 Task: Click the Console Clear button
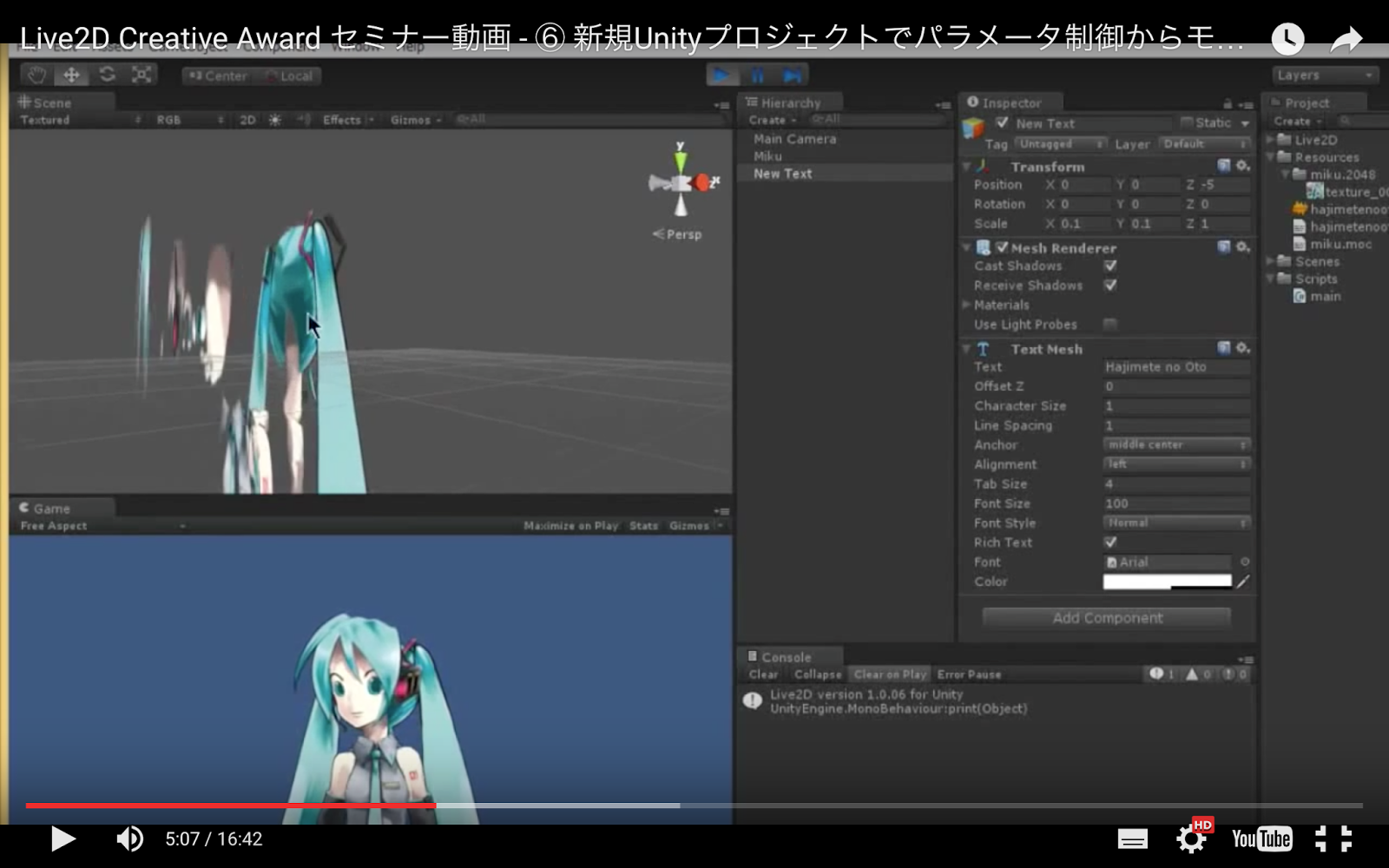(x=764, y=674)
